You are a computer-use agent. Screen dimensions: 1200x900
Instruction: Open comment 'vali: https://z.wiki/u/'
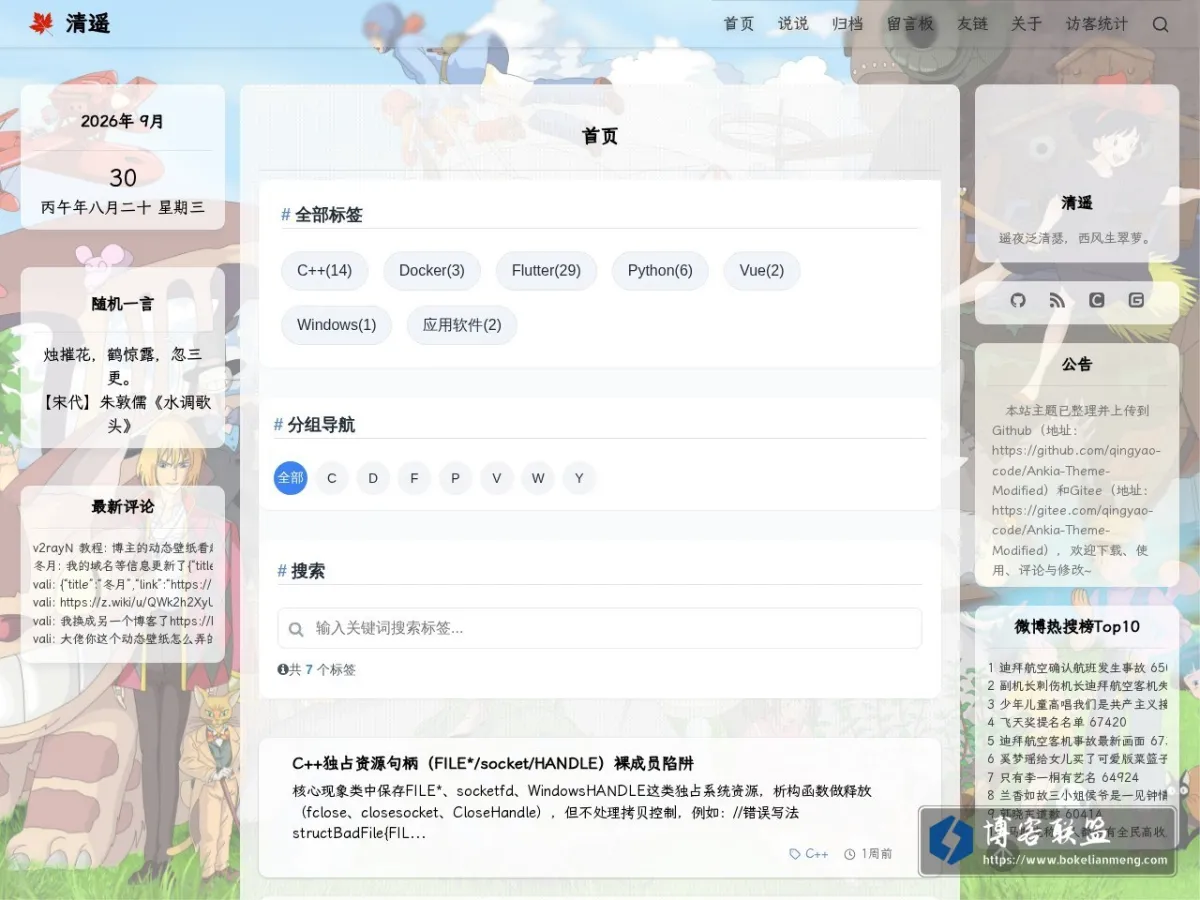coord(123,602)
